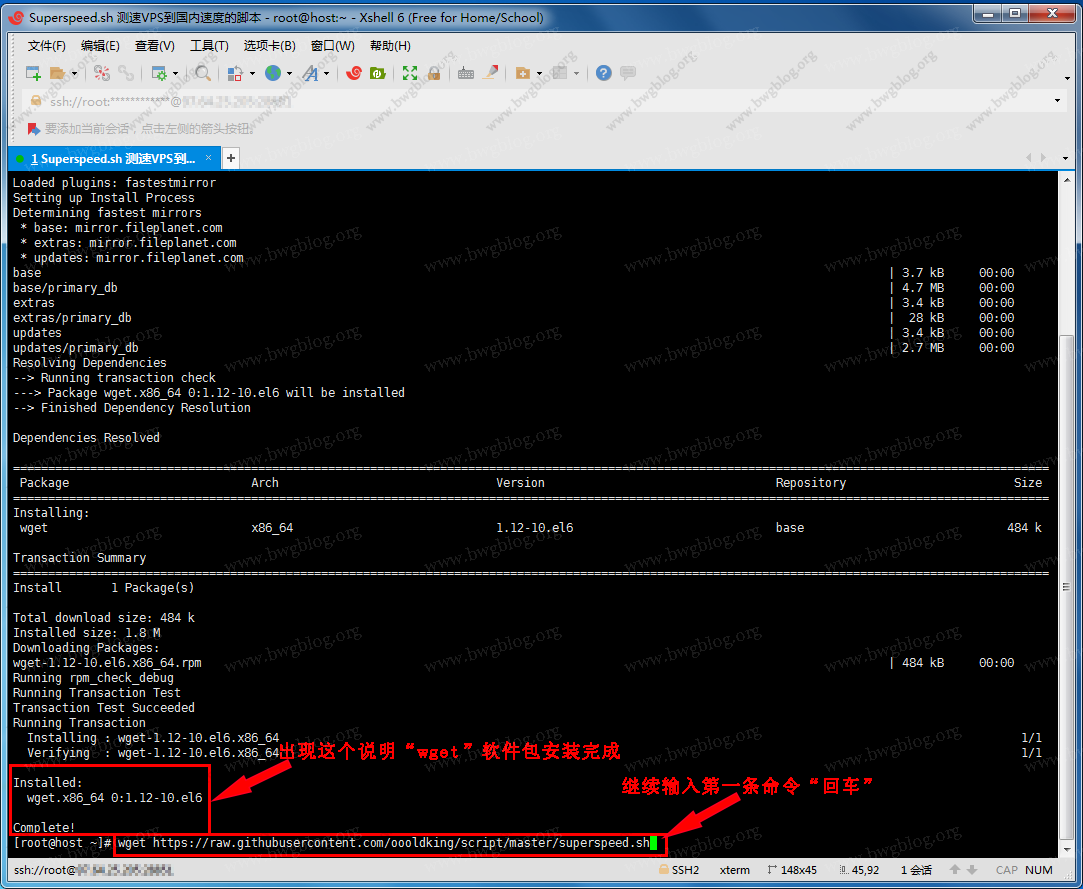The height and width of the screenshot is (889, 1083).
Task: Click the lock icon in address bar
Action: [x=36, y=102]
